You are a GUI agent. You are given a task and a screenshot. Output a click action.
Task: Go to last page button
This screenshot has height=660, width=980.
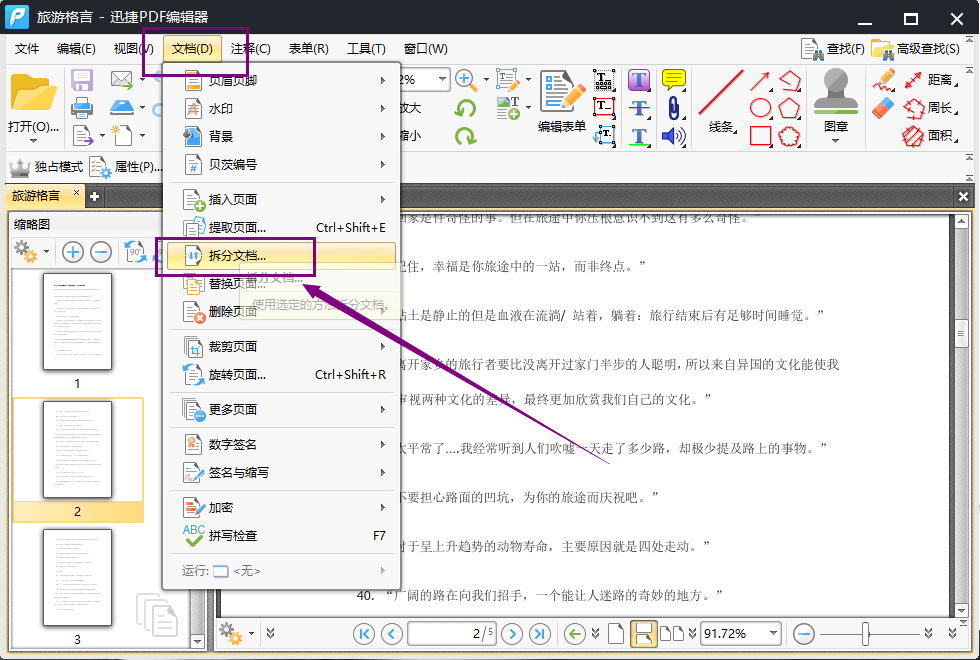539,634
